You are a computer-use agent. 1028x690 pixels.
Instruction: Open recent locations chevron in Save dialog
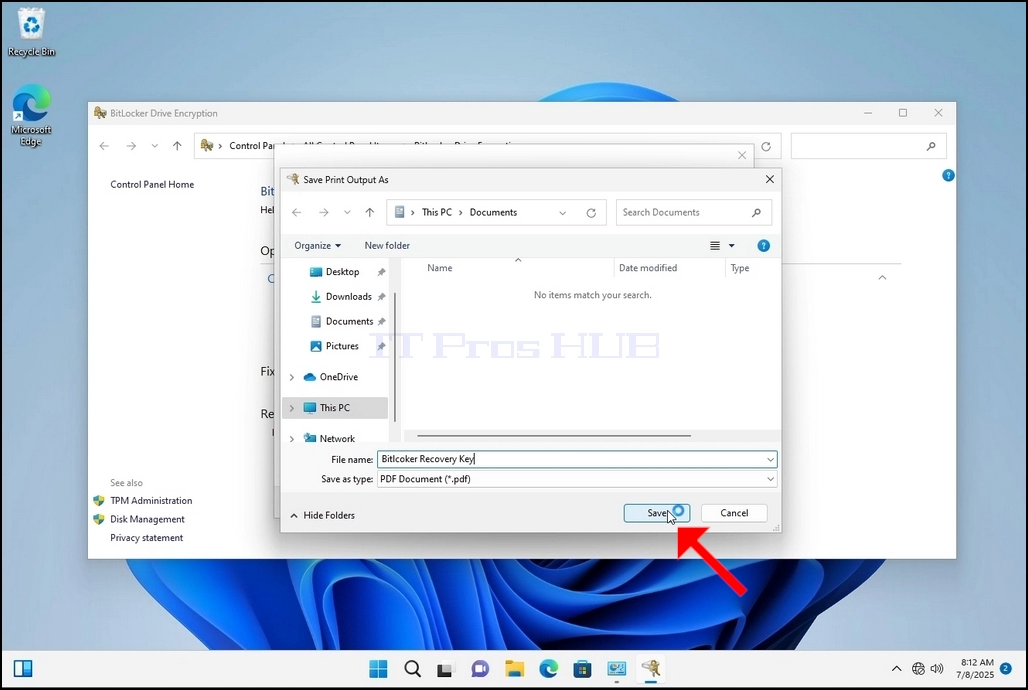[x=347, y=213]
